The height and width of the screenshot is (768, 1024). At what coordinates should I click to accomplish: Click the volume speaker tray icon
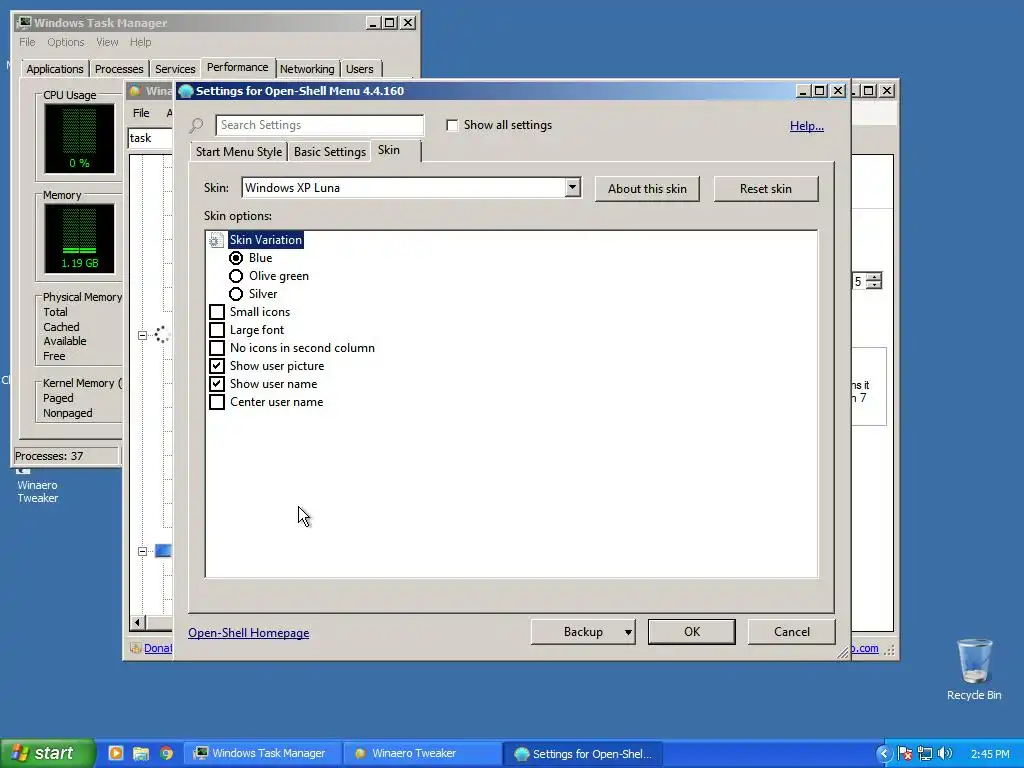(x=944, y=754)
